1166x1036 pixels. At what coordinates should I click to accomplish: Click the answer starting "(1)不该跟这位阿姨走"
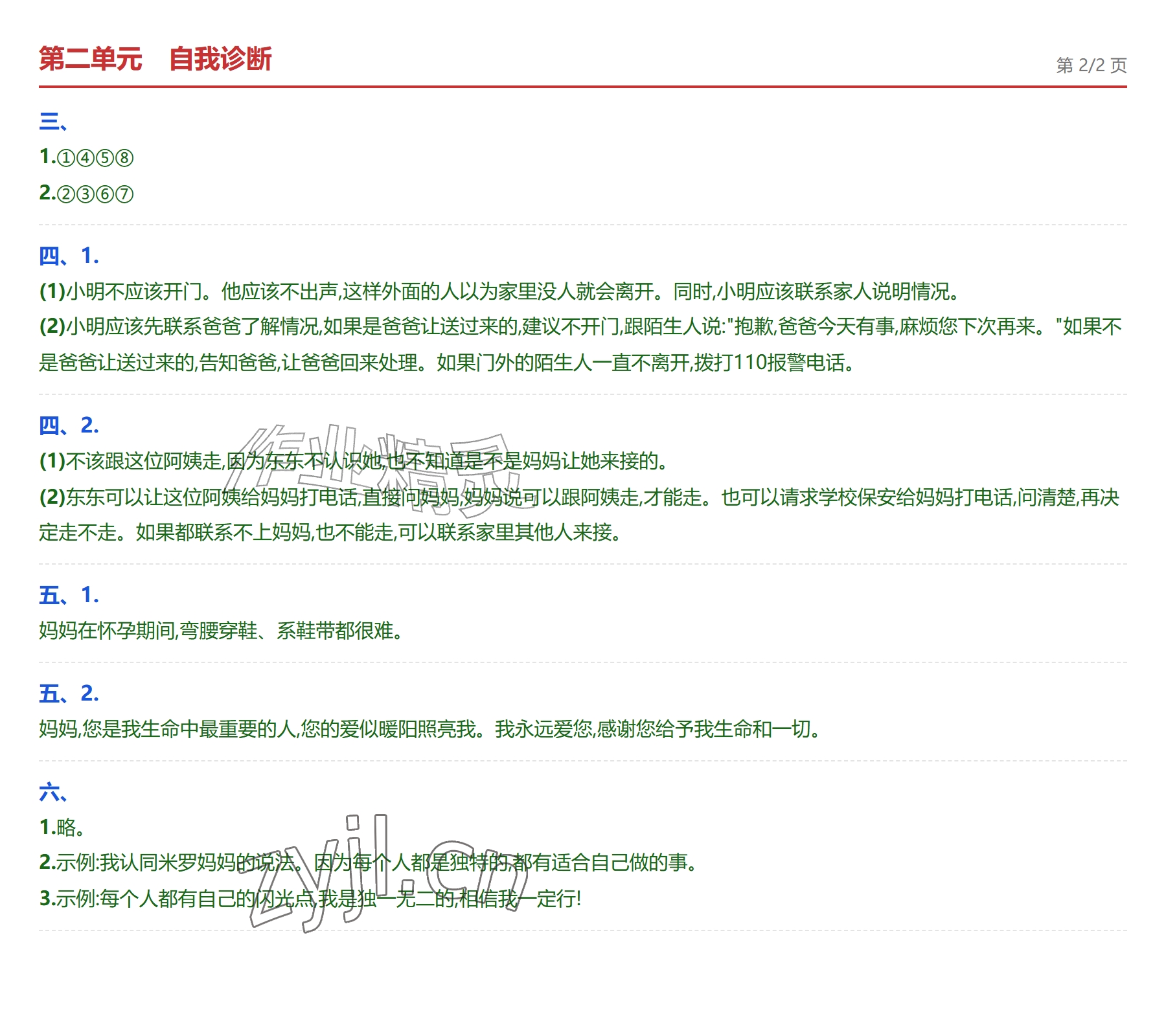point(354,461)
